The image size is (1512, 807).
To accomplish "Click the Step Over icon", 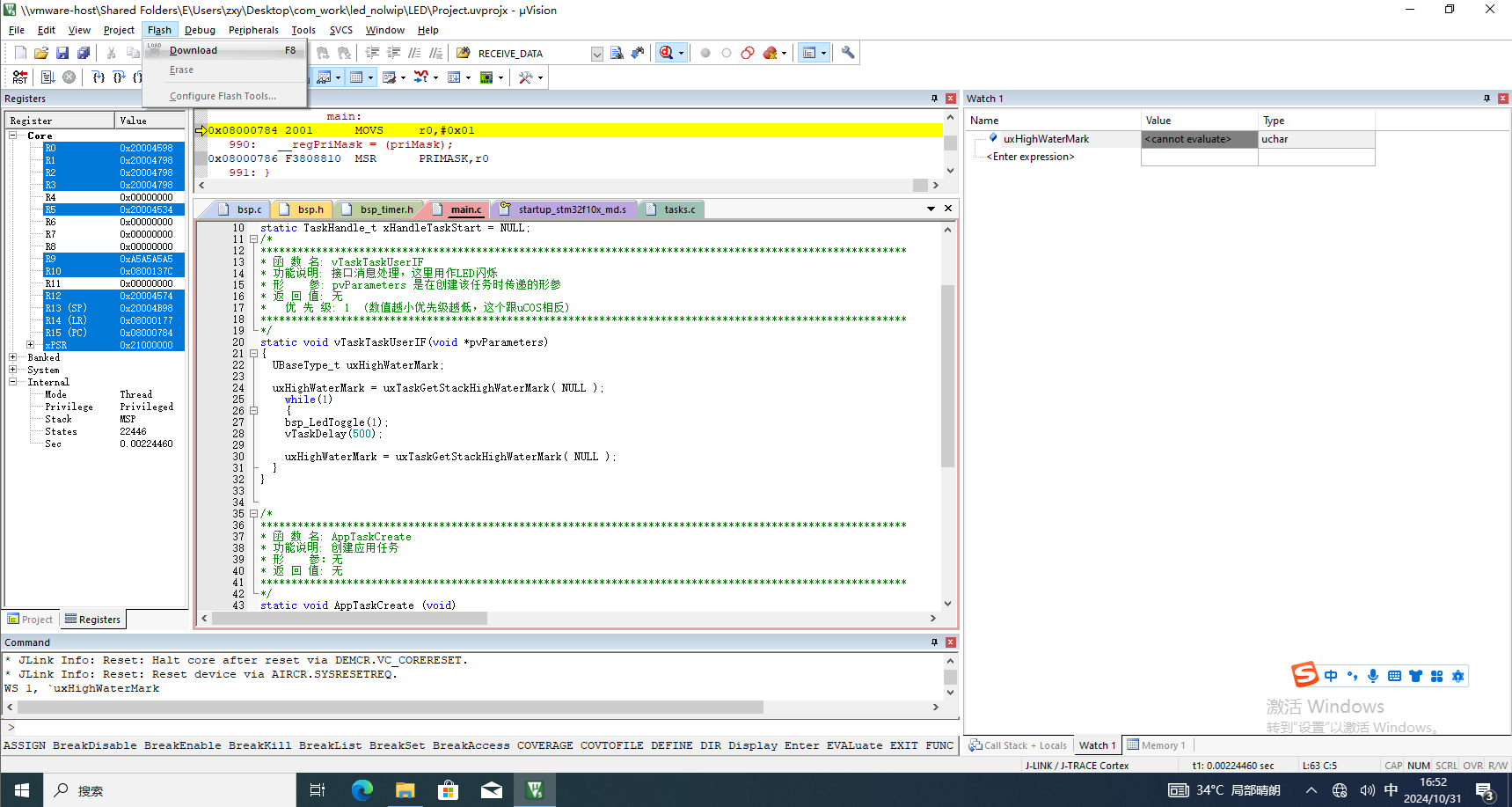I will click(120, 77).
